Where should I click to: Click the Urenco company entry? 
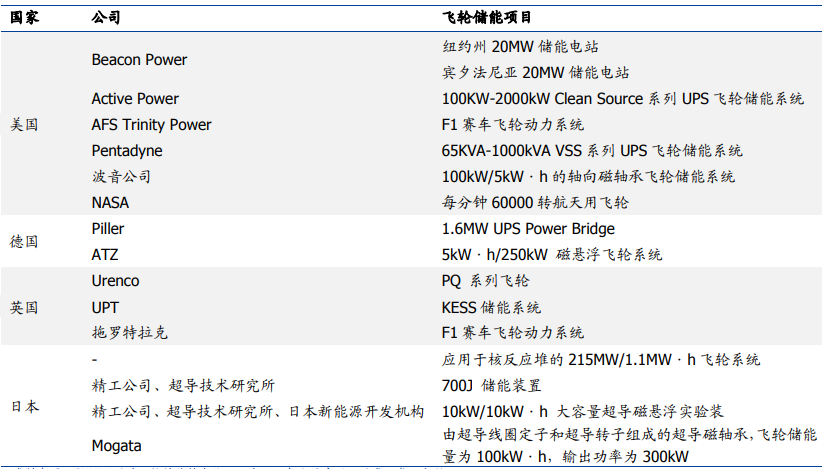click(115, 281)
